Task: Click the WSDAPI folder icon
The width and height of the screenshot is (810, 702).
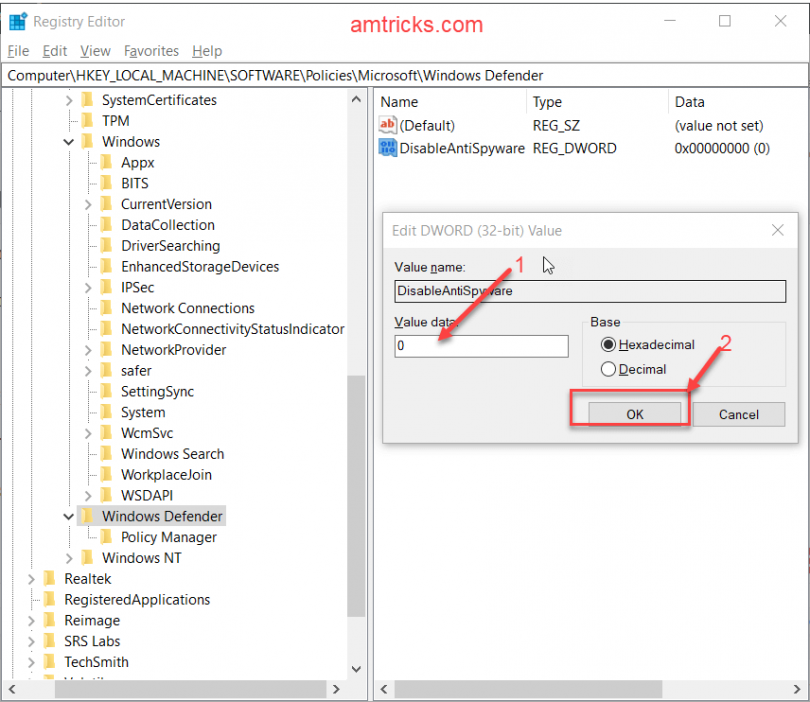Action: tap(105, 495)
